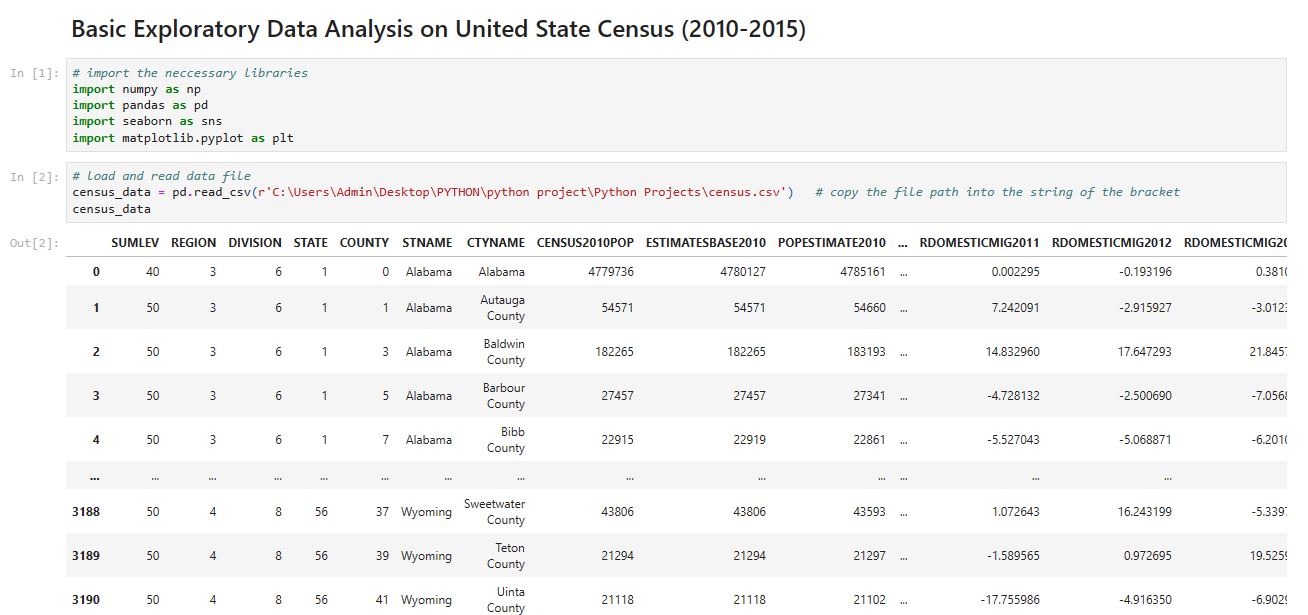
Task: Click the 'import seaborn as sns' line
Action: (x=147, y=121)
